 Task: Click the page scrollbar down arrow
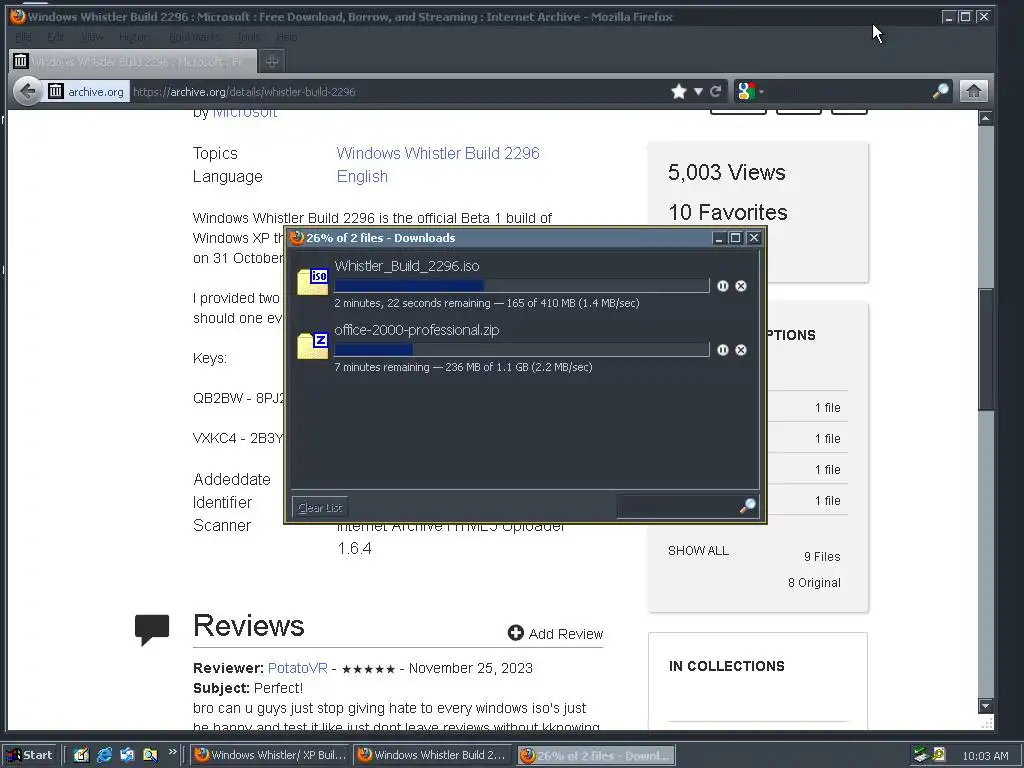pos(985,705)
